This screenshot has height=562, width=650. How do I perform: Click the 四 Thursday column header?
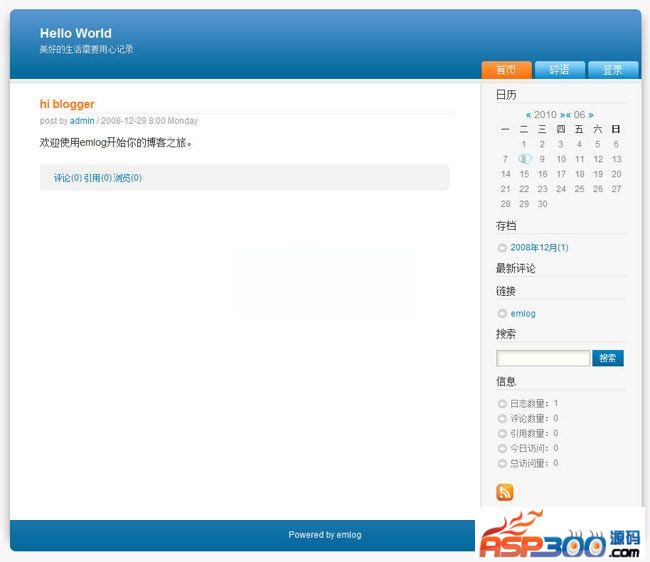click(x=561, y=129)
